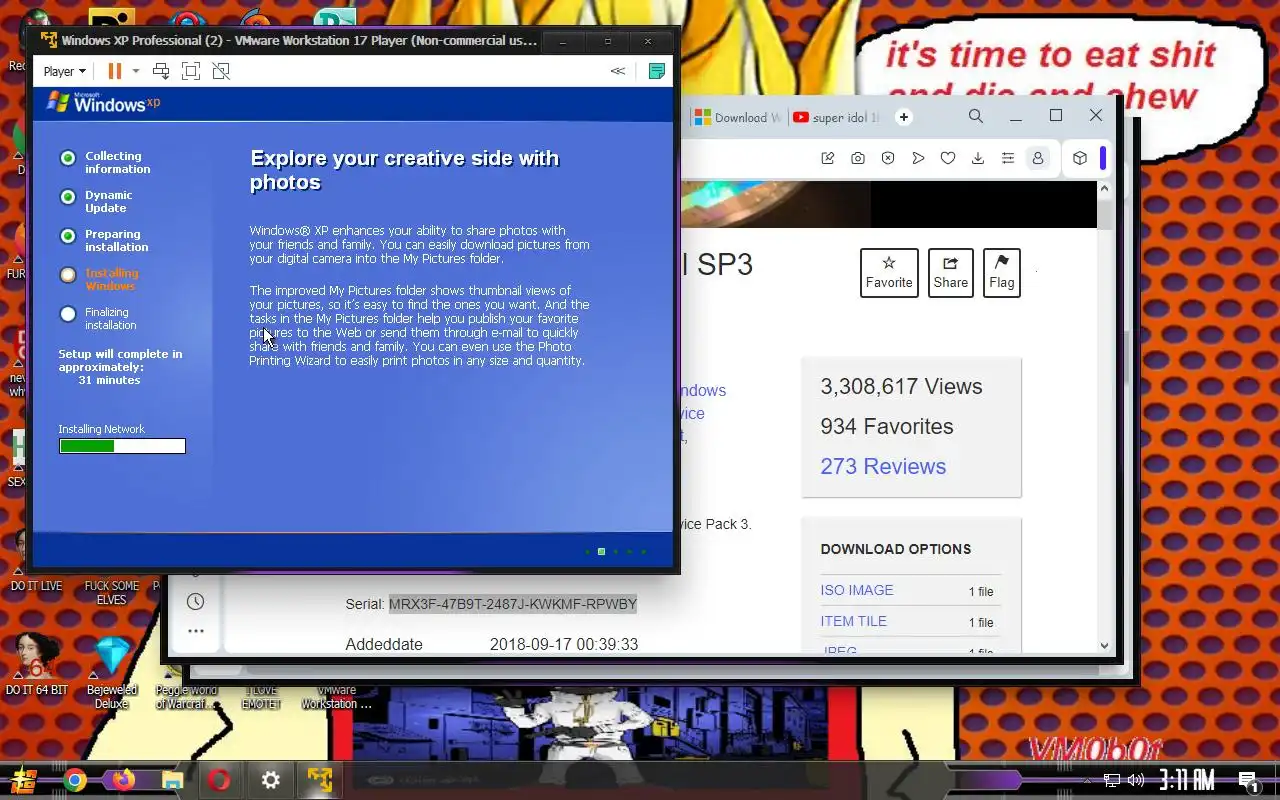The height and width of the screenshot is (800, 1280).
Task: Show hidden system tray icons chevron
Action: 1090,780
